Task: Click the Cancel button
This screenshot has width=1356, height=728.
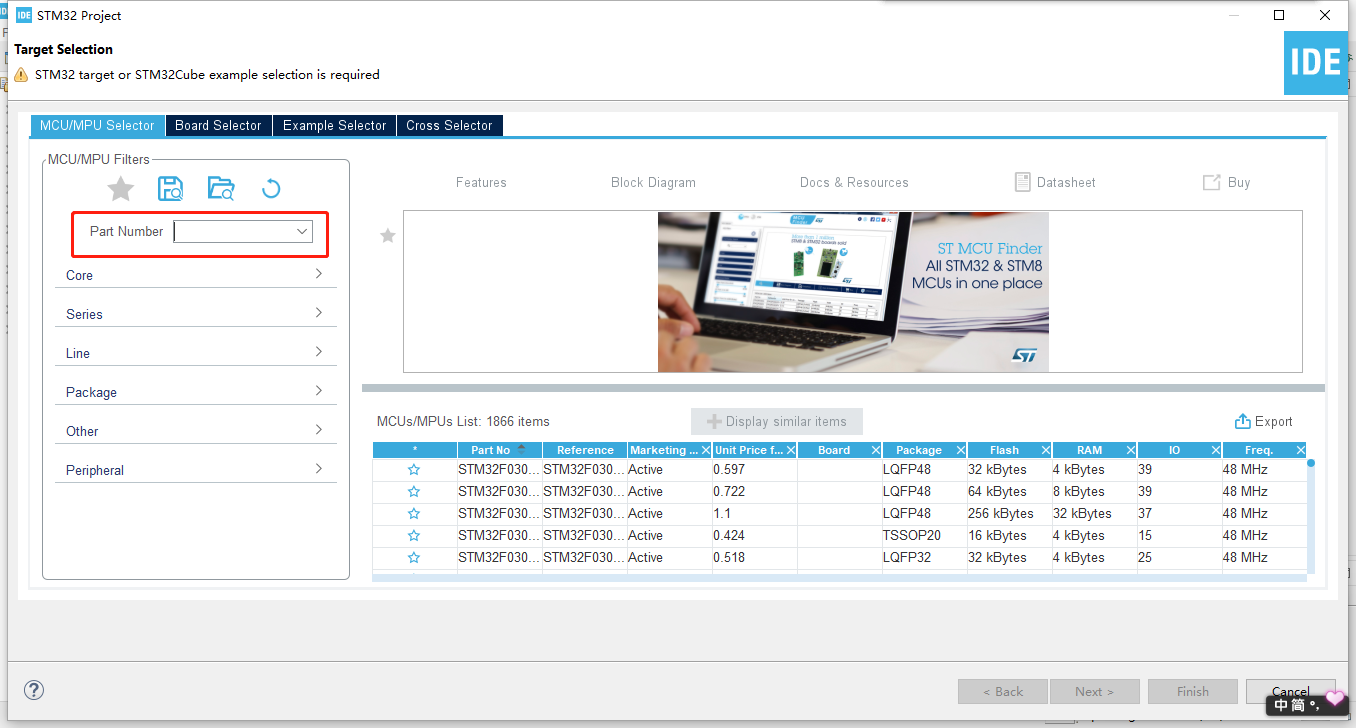Action: click(x=1290, y=691)
